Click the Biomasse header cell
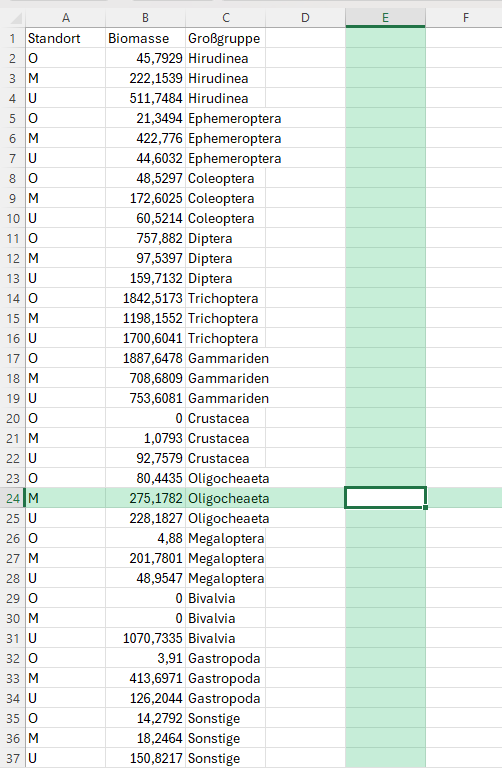 tap(145, 38)
